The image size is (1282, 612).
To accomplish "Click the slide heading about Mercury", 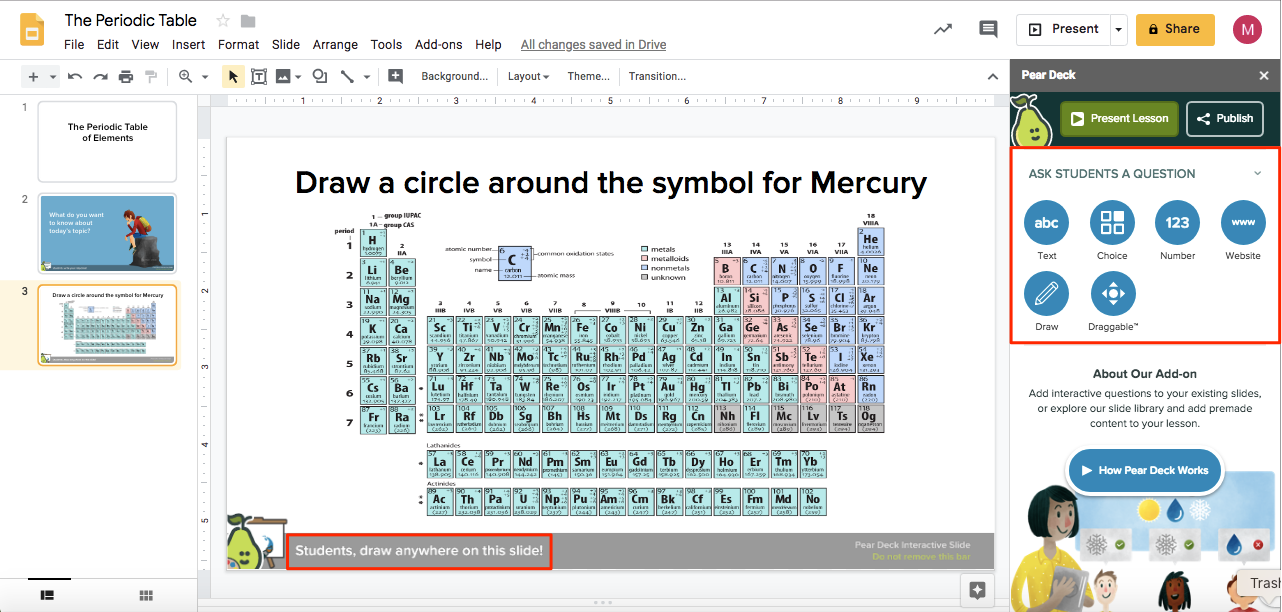I will (x=611, y=183).
